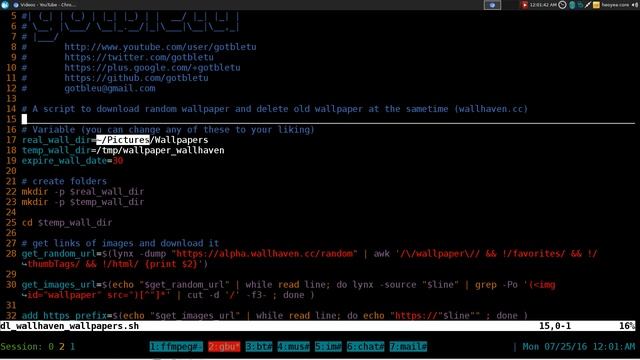The height and width of the screenshot is (360, 640).
Task: Click the /Wallpapers path segment on line 17
Action: [x=179, y=140]
